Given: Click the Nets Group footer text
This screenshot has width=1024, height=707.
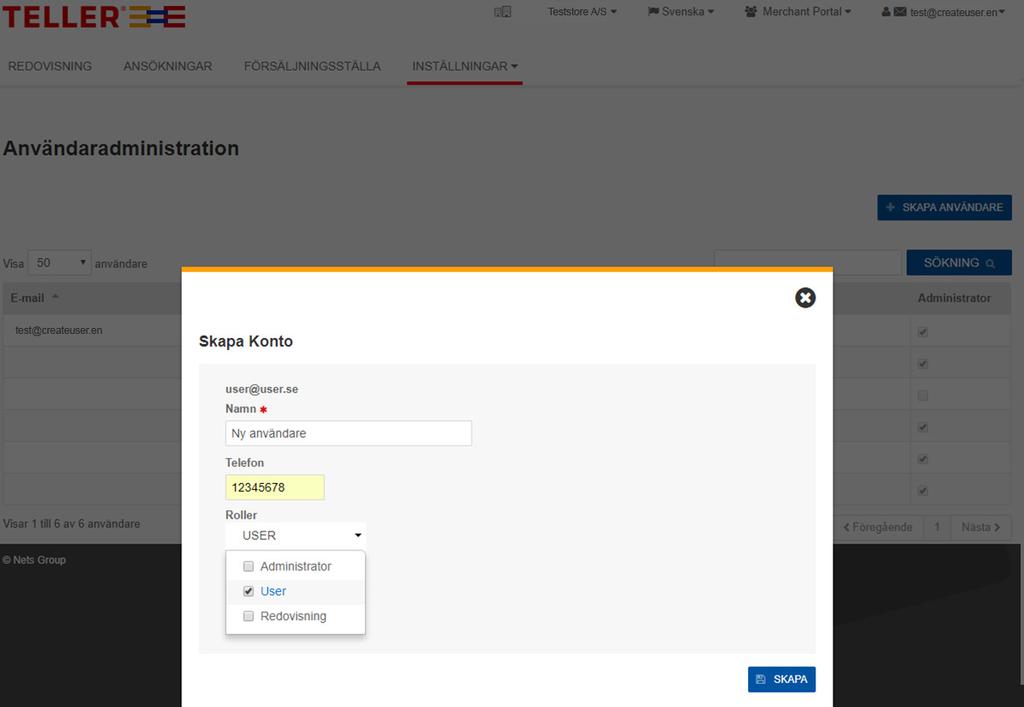Looking at the screenshot, I should [x=34, y=560].
